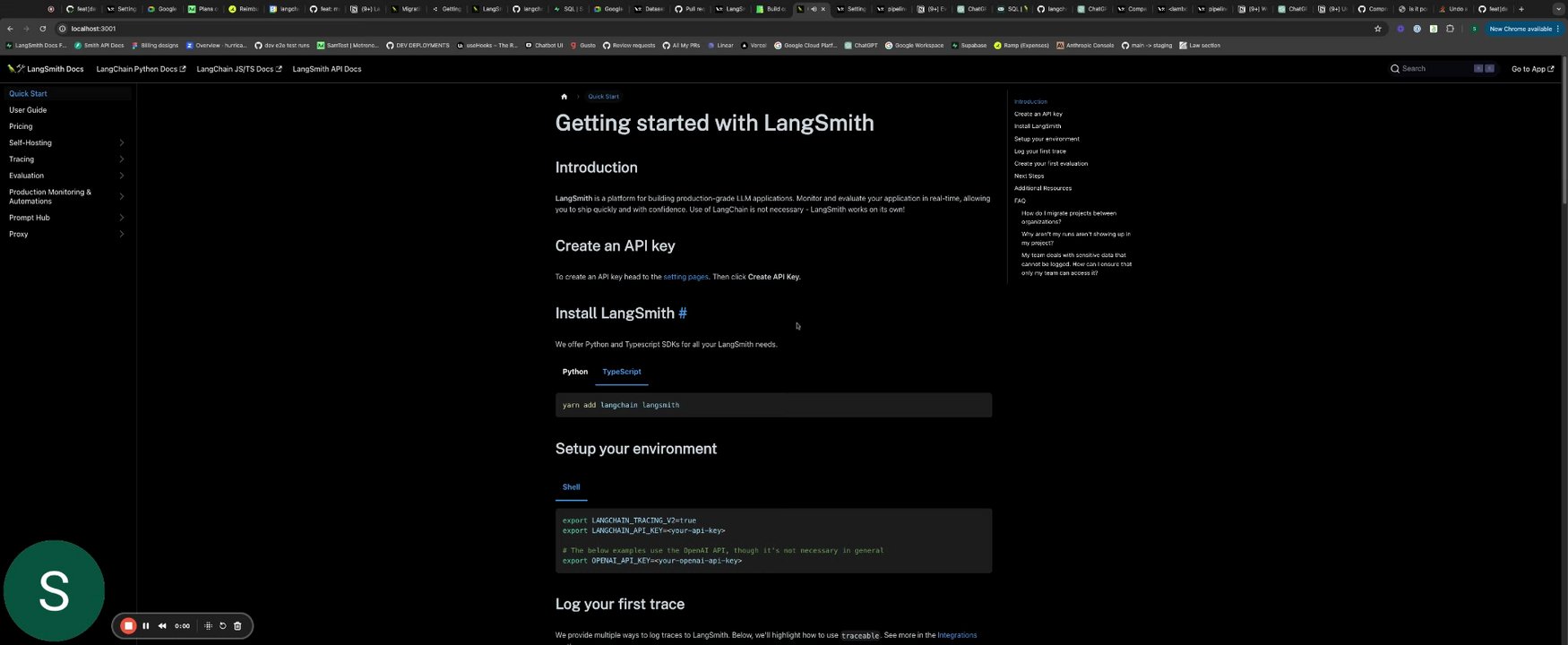1568x645 pixels.
Task: Click the breadcrumb home icon
Action: coord(564,97)
